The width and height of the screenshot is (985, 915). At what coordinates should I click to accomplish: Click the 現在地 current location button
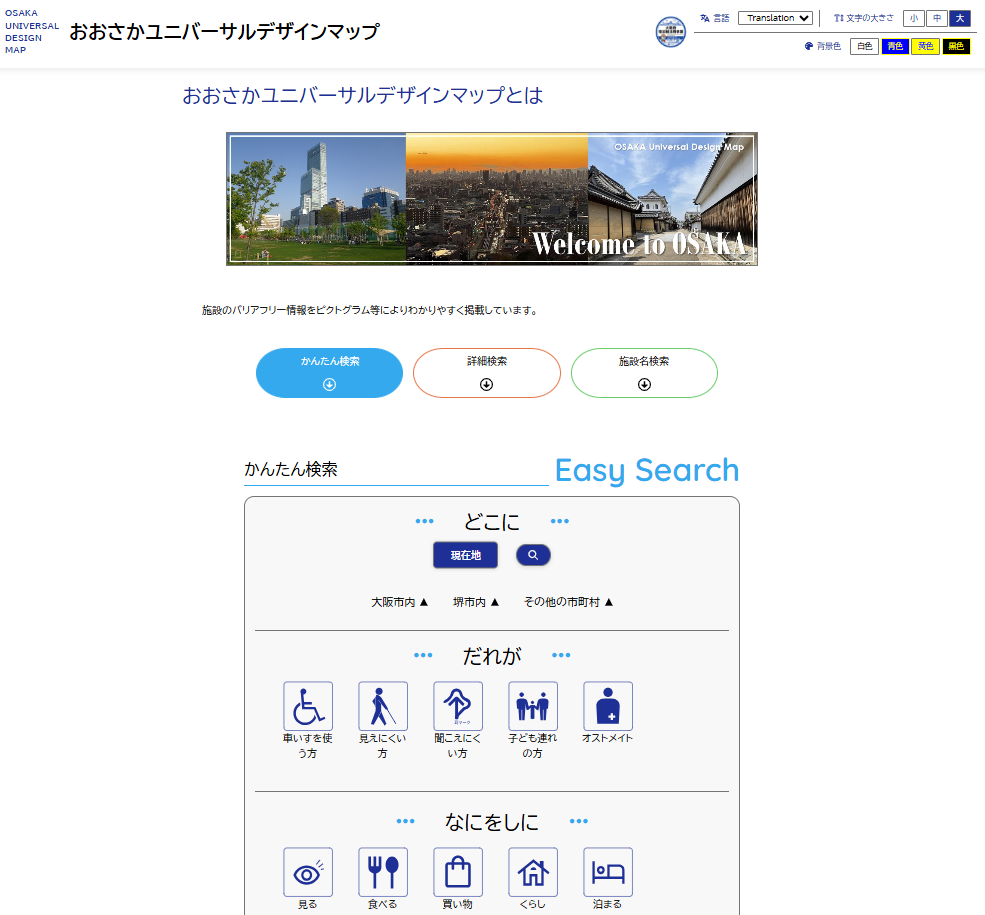pyautogui.click(x=465, y=555)
